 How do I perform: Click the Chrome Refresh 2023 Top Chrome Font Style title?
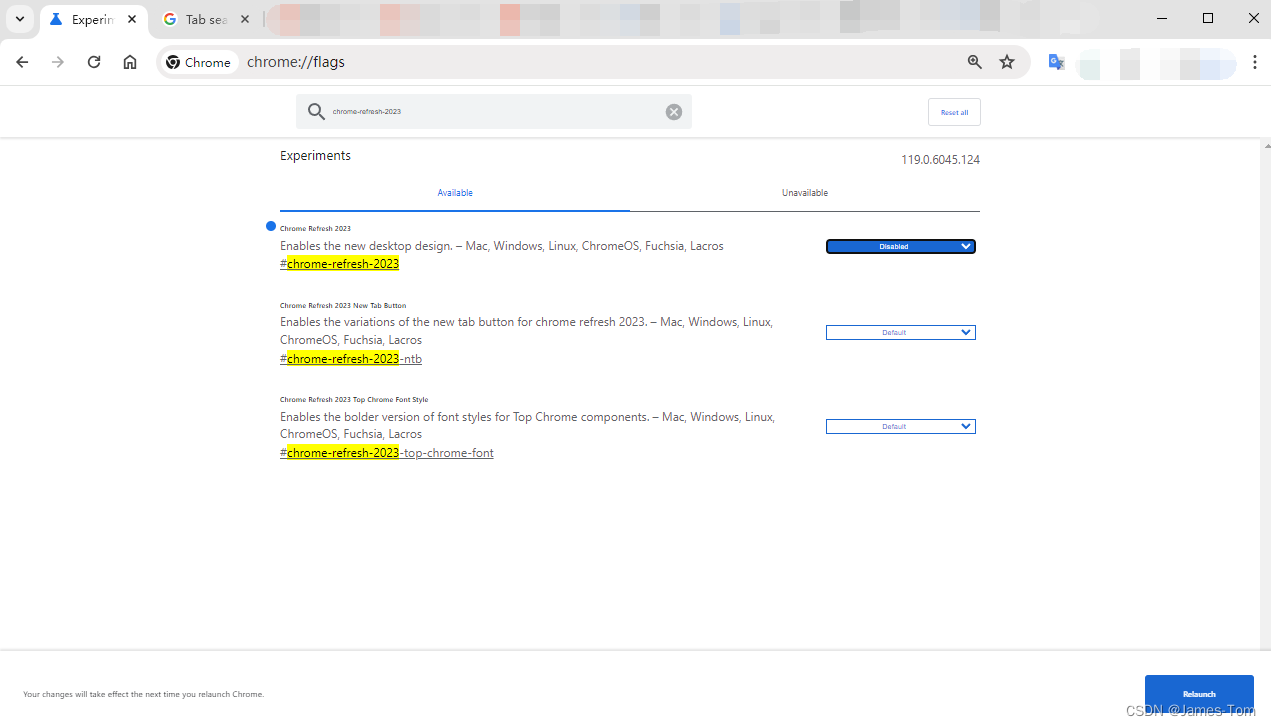tap(354, 399)
